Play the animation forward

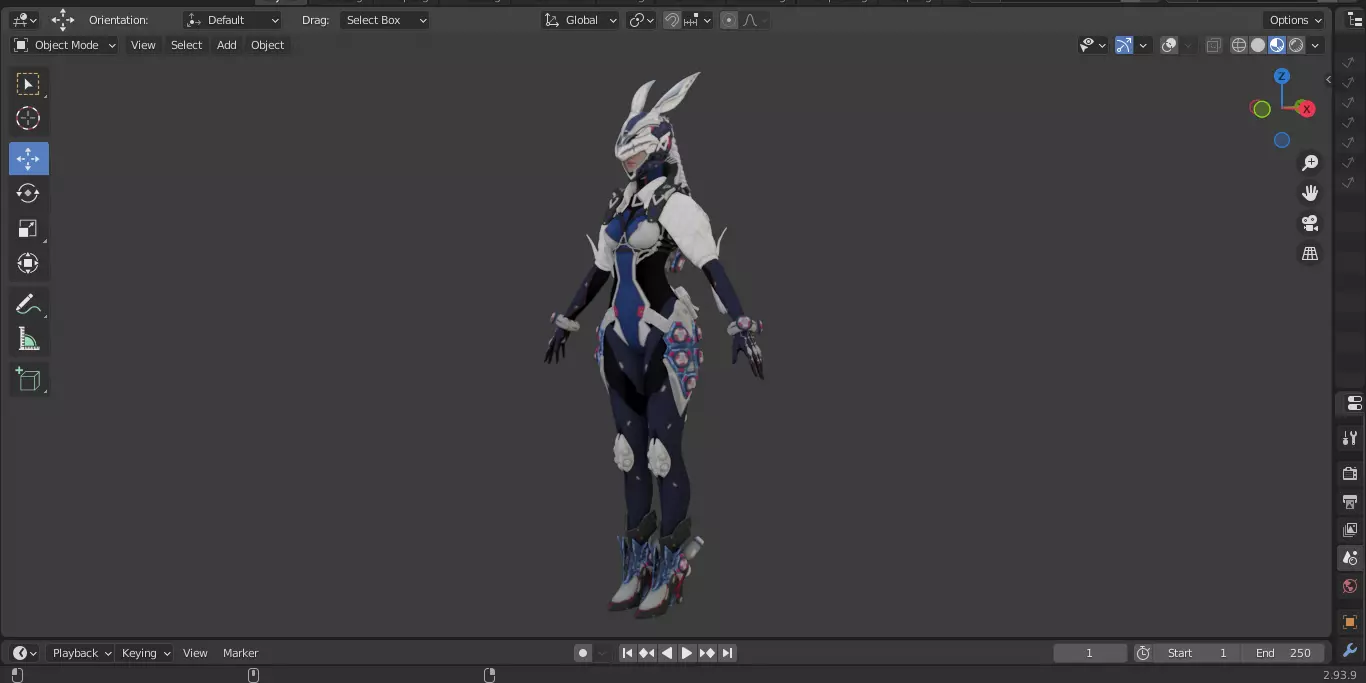[x=687, y=653]
